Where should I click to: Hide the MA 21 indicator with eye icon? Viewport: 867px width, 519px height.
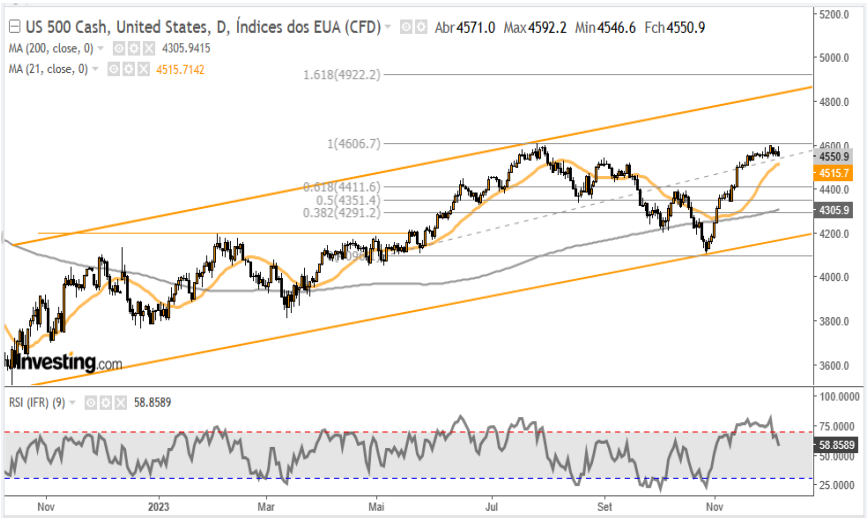coord(114,70)
